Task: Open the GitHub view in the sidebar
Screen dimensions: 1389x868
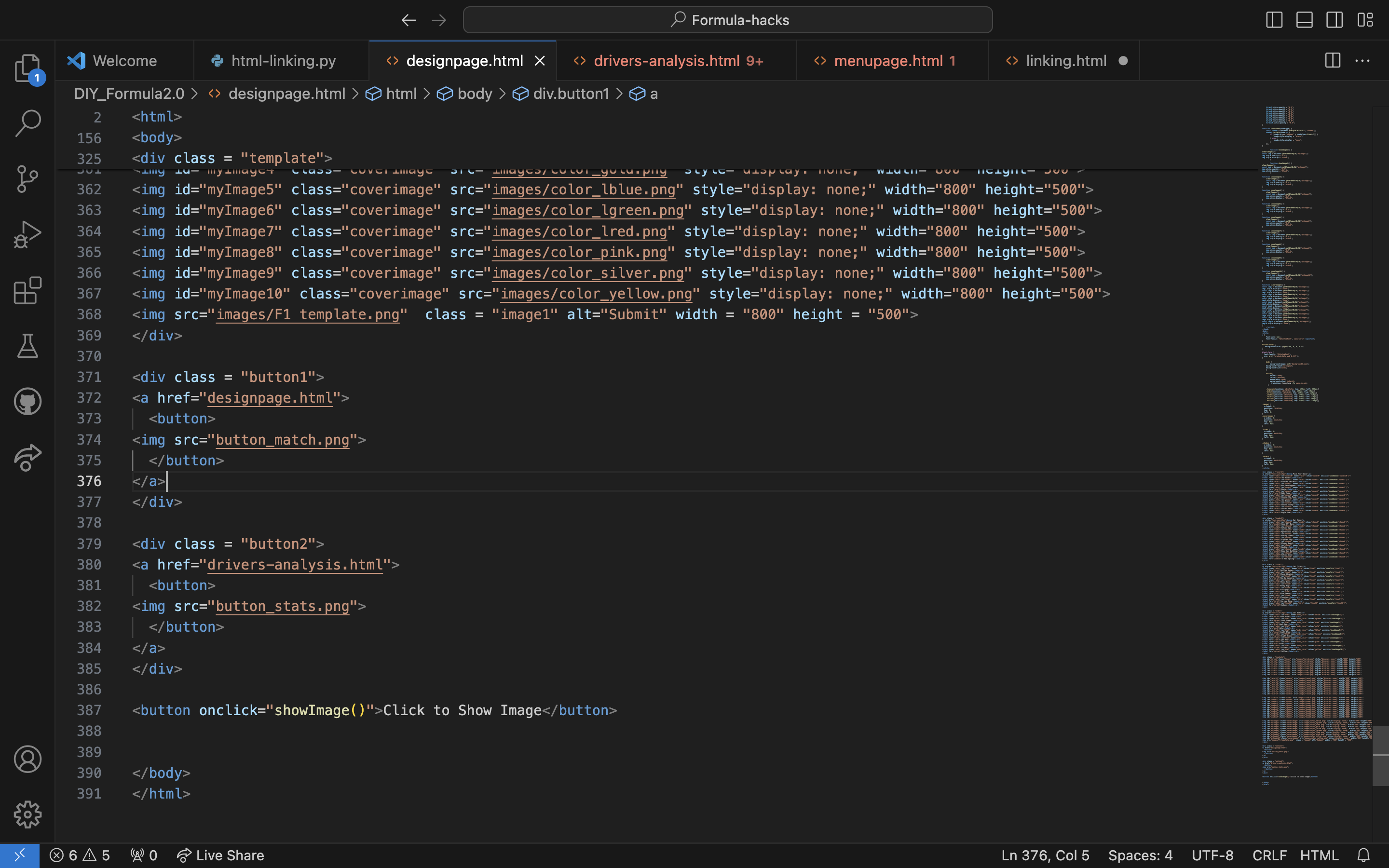Action: click(x=27, y=401)
